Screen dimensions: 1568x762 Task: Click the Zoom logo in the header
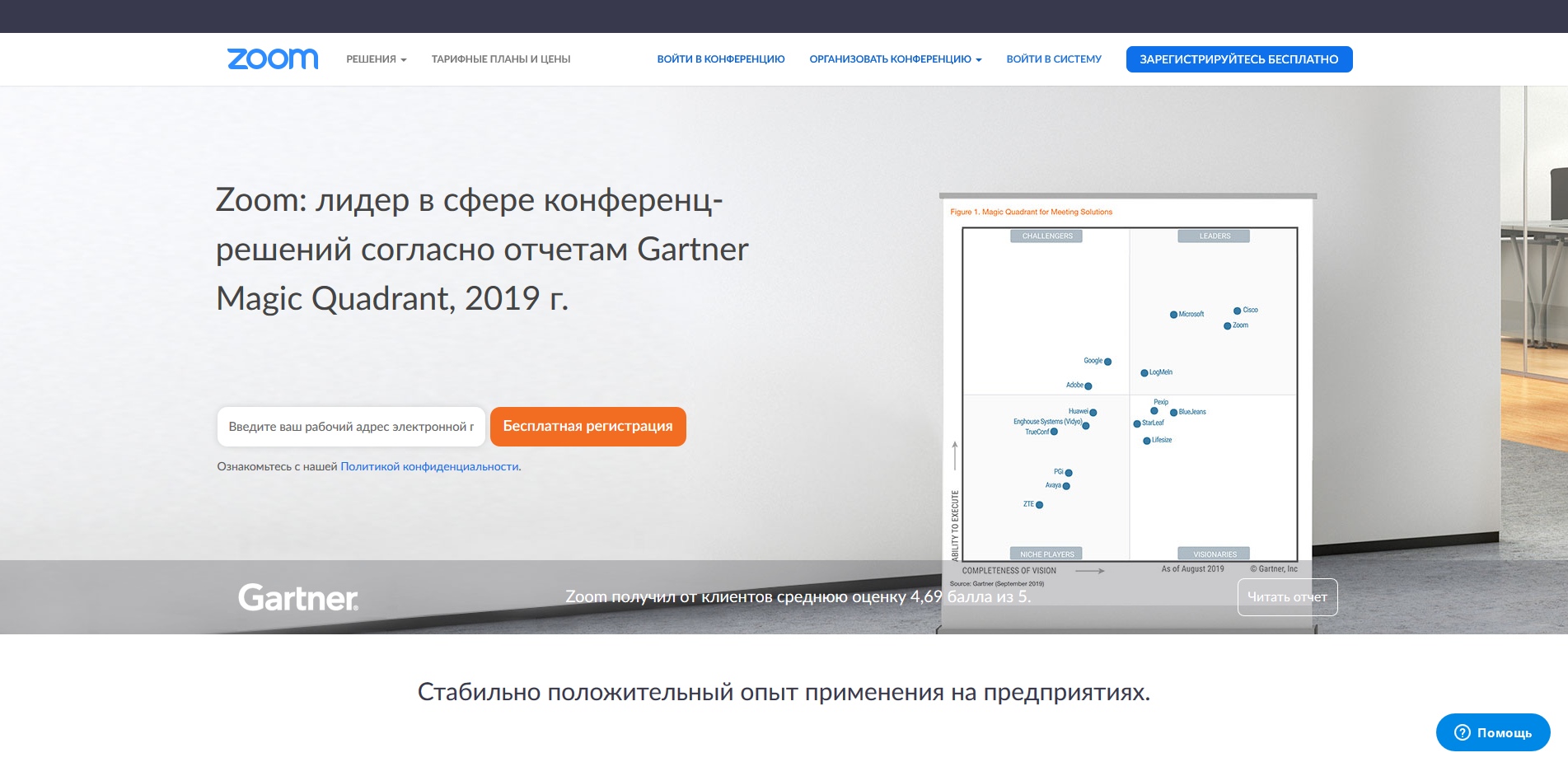click(x=273, y=59)
